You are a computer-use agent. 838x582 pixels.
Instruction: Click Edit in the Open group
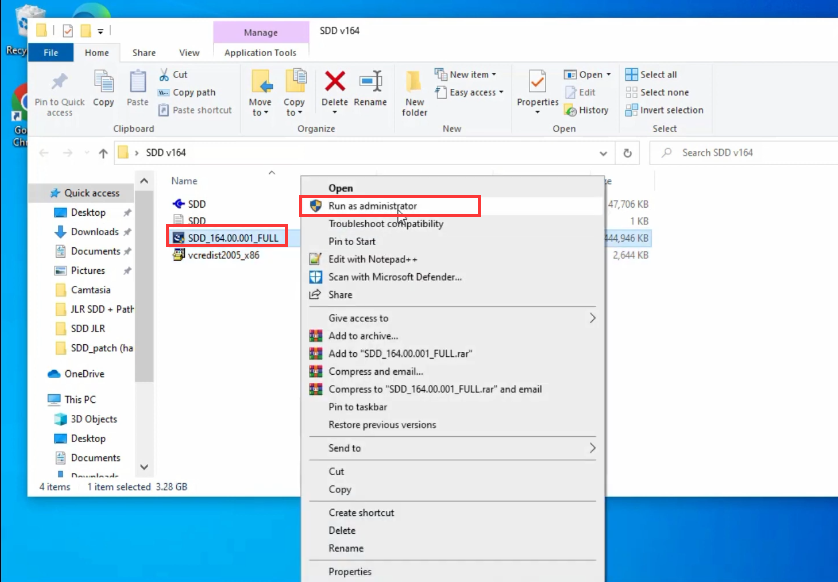[x=580, y=92]
